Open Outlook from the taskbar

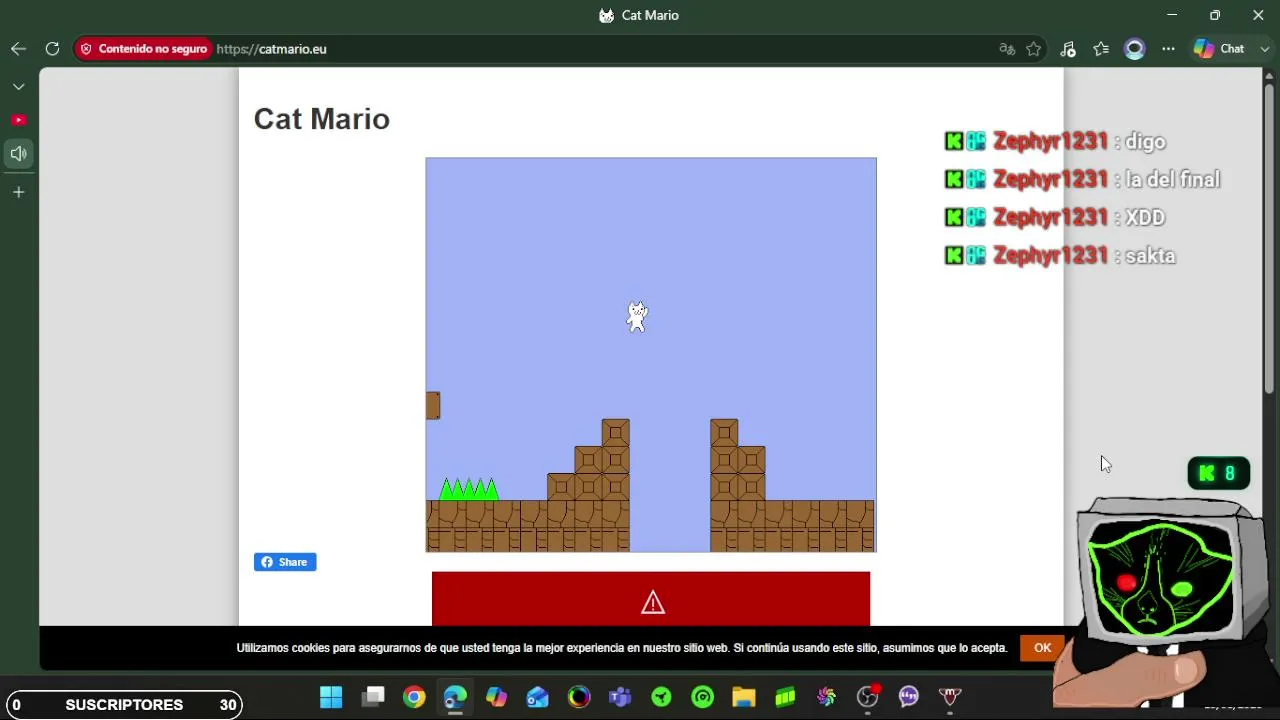click(538, 697)
